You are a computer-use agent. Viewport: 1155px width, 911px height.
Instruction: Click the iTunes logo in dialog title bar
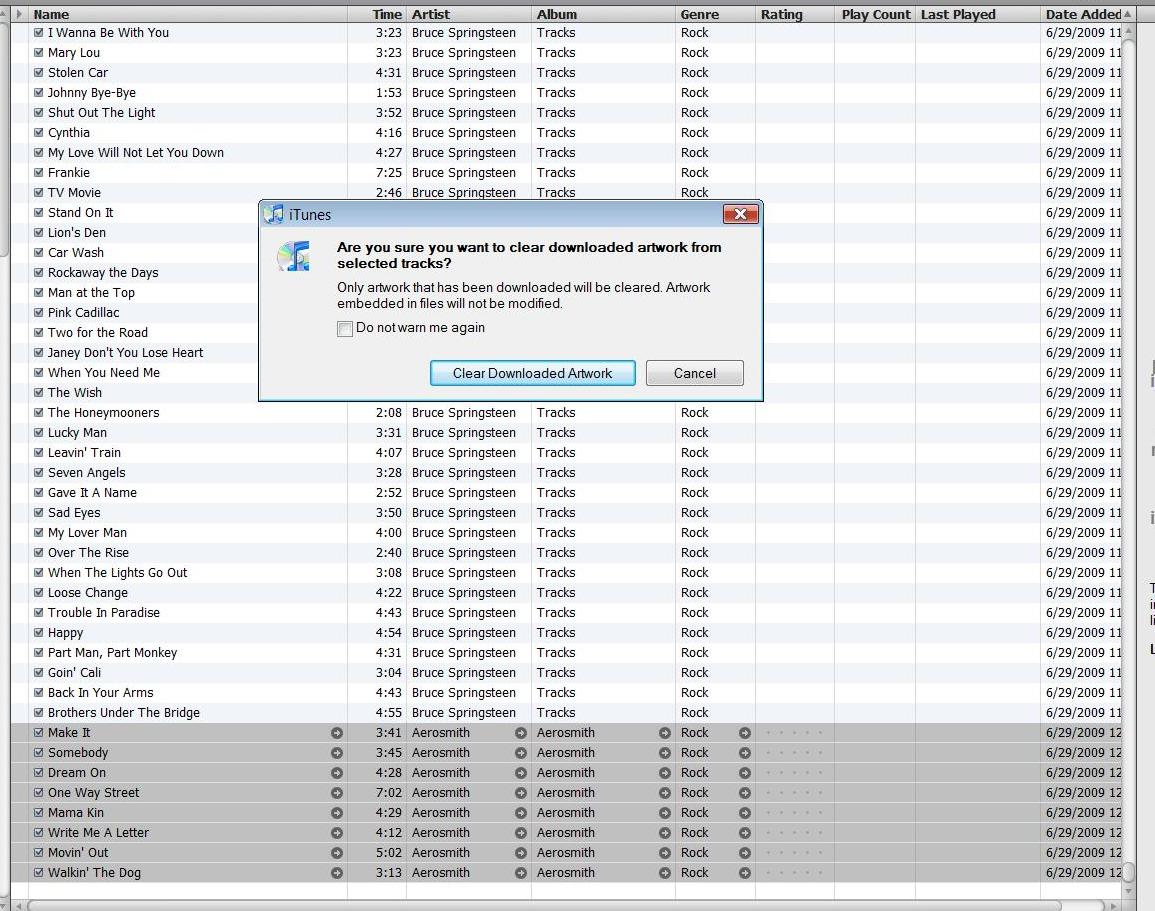[x=273, y=214]
